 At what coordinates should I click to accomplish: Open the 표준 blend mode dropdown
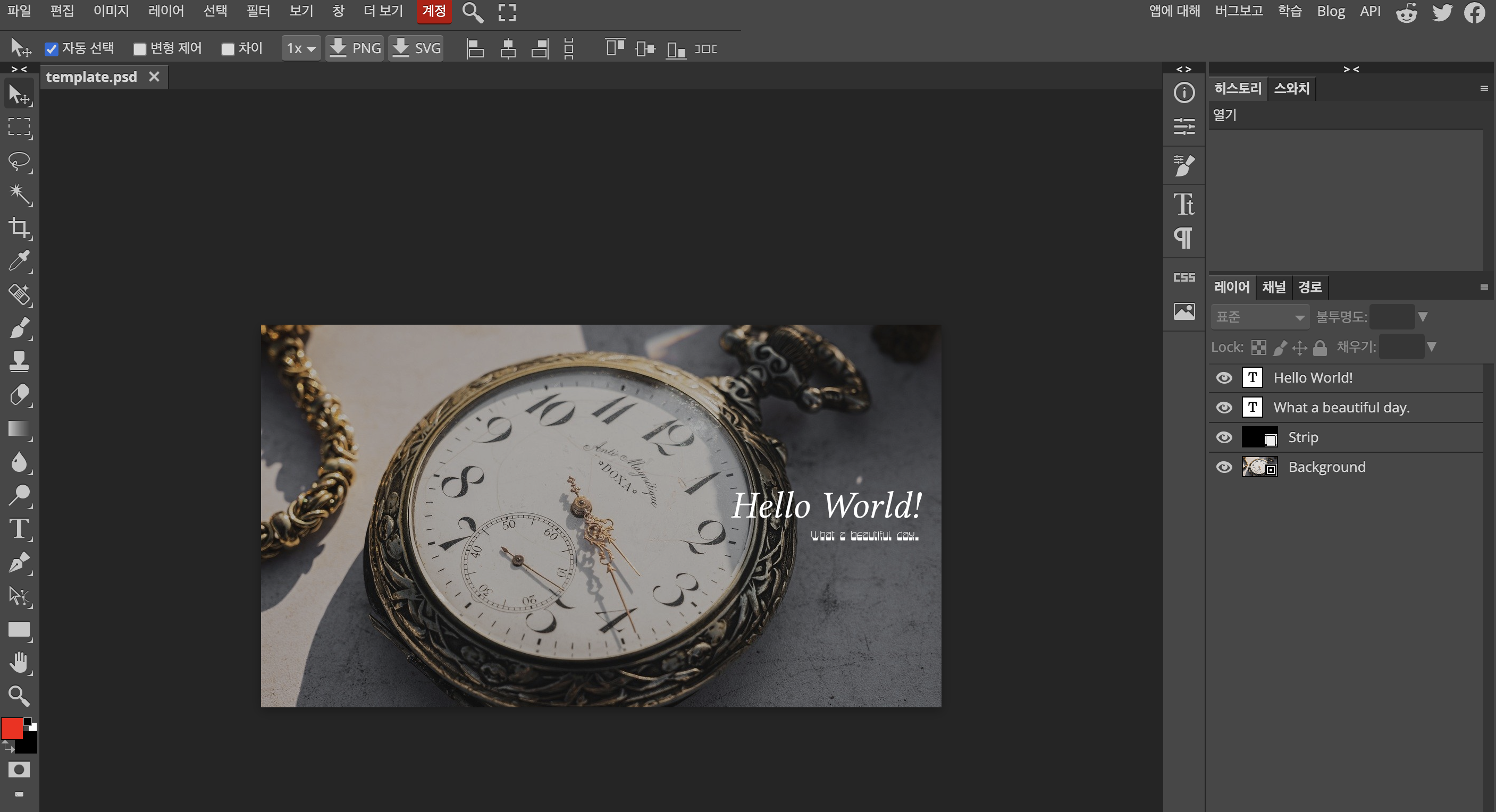pyautogui.click(x=1259, y=317)
